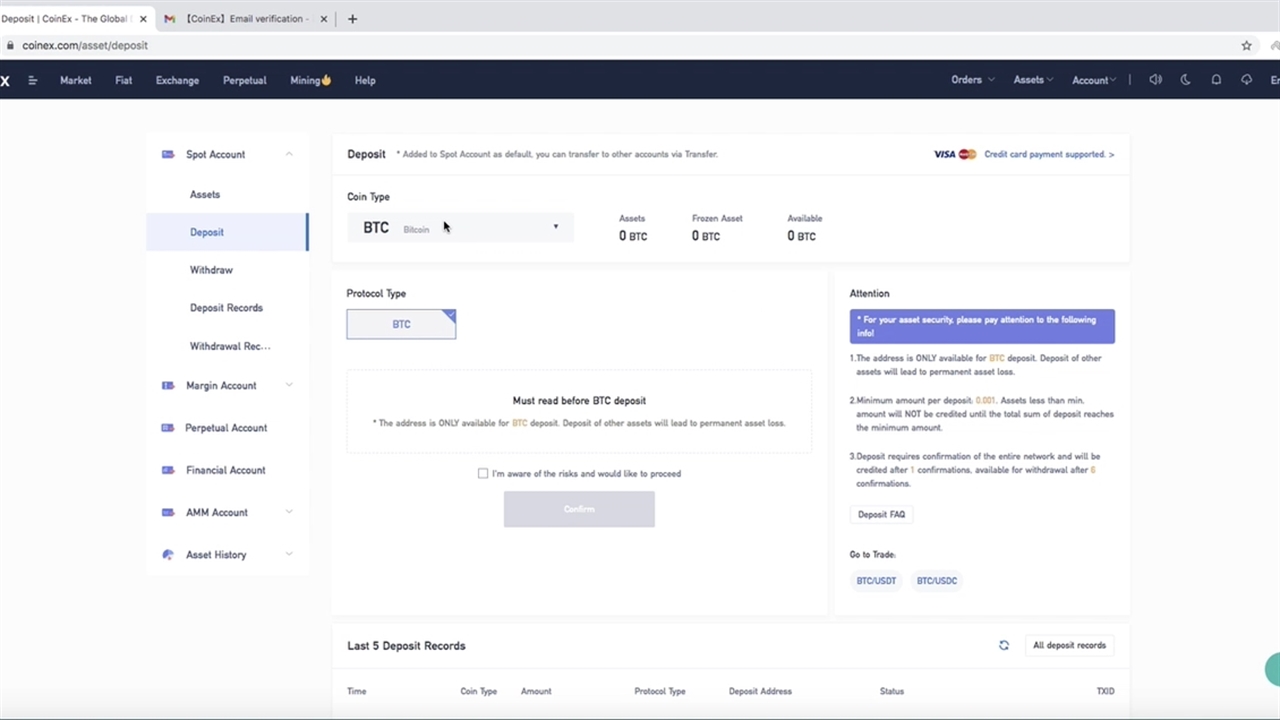
Task: Toggle dark mode with moon icon
Action: (1186, 80)
